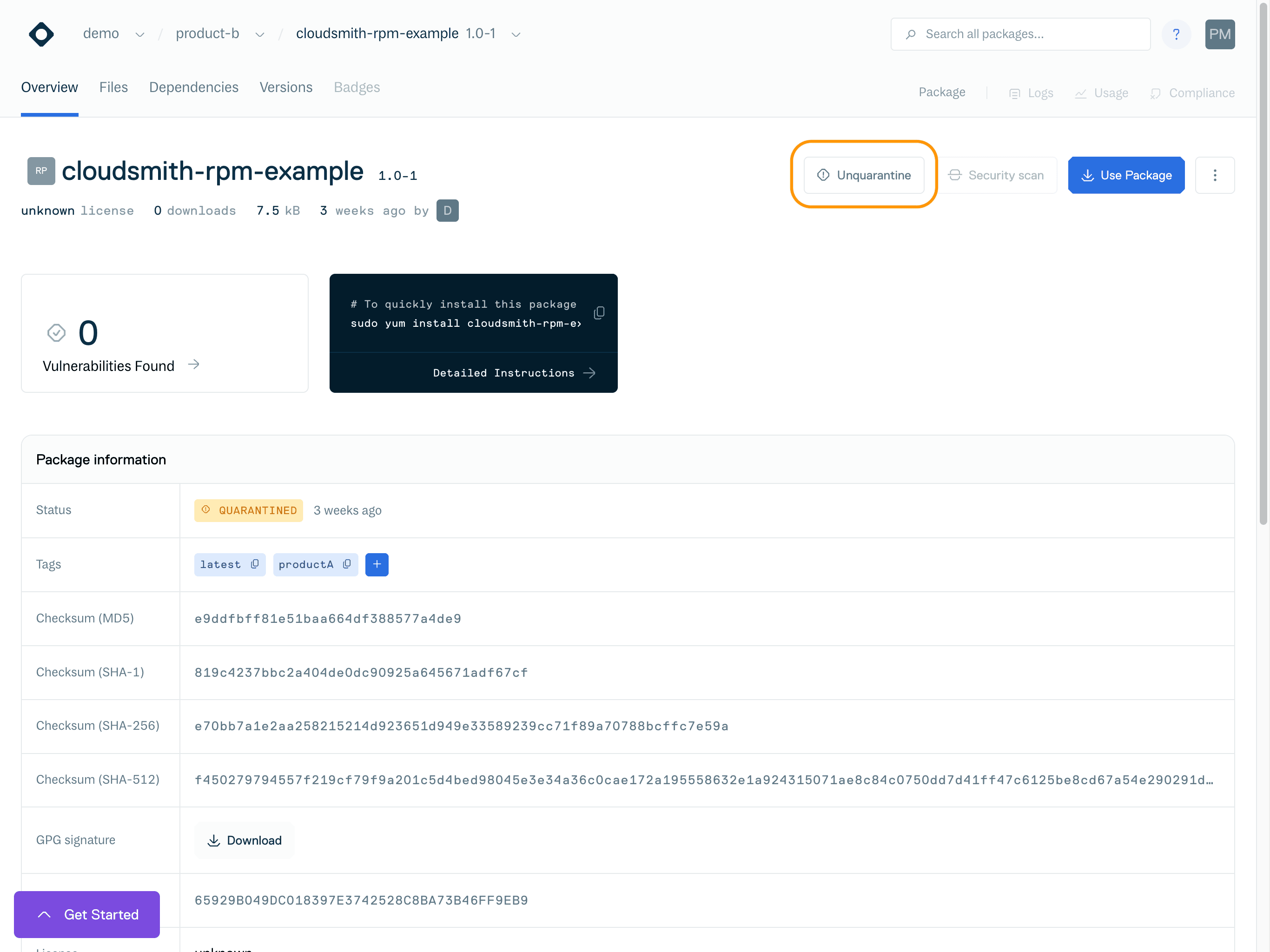Click the uploader D avatar

click(x=447, y=211)
